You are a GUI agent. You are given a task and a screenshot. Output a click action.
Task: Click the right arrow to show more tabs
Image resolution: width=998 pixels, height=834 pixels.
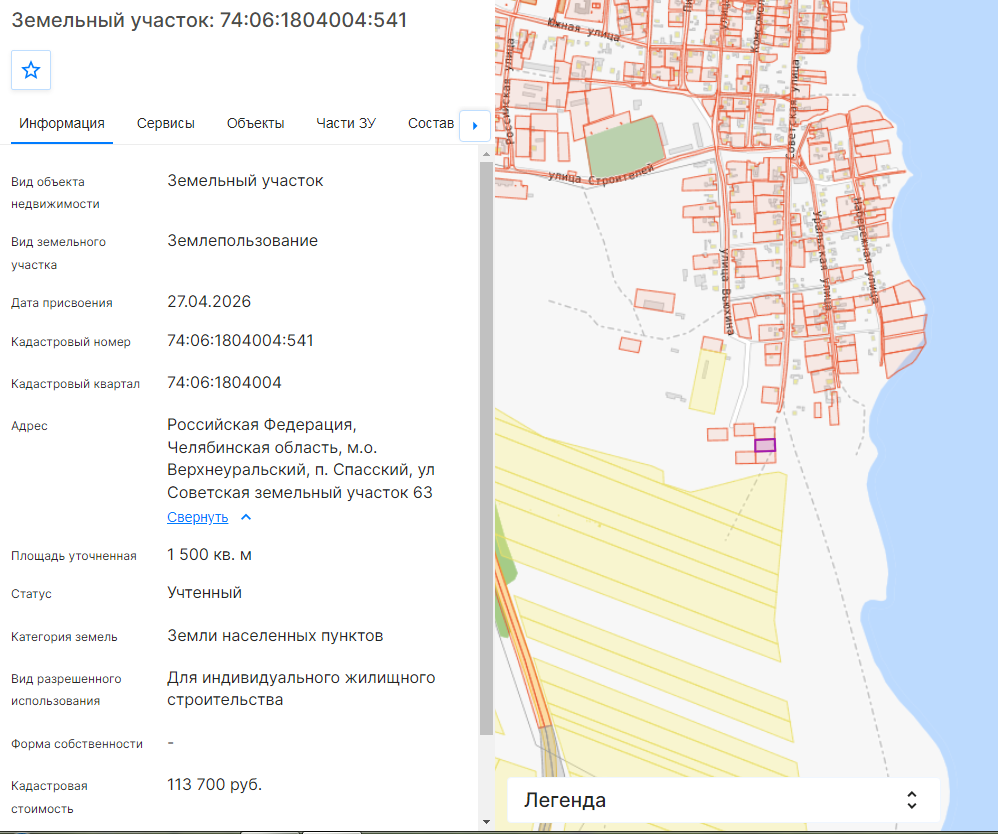(x=474, y=125)
